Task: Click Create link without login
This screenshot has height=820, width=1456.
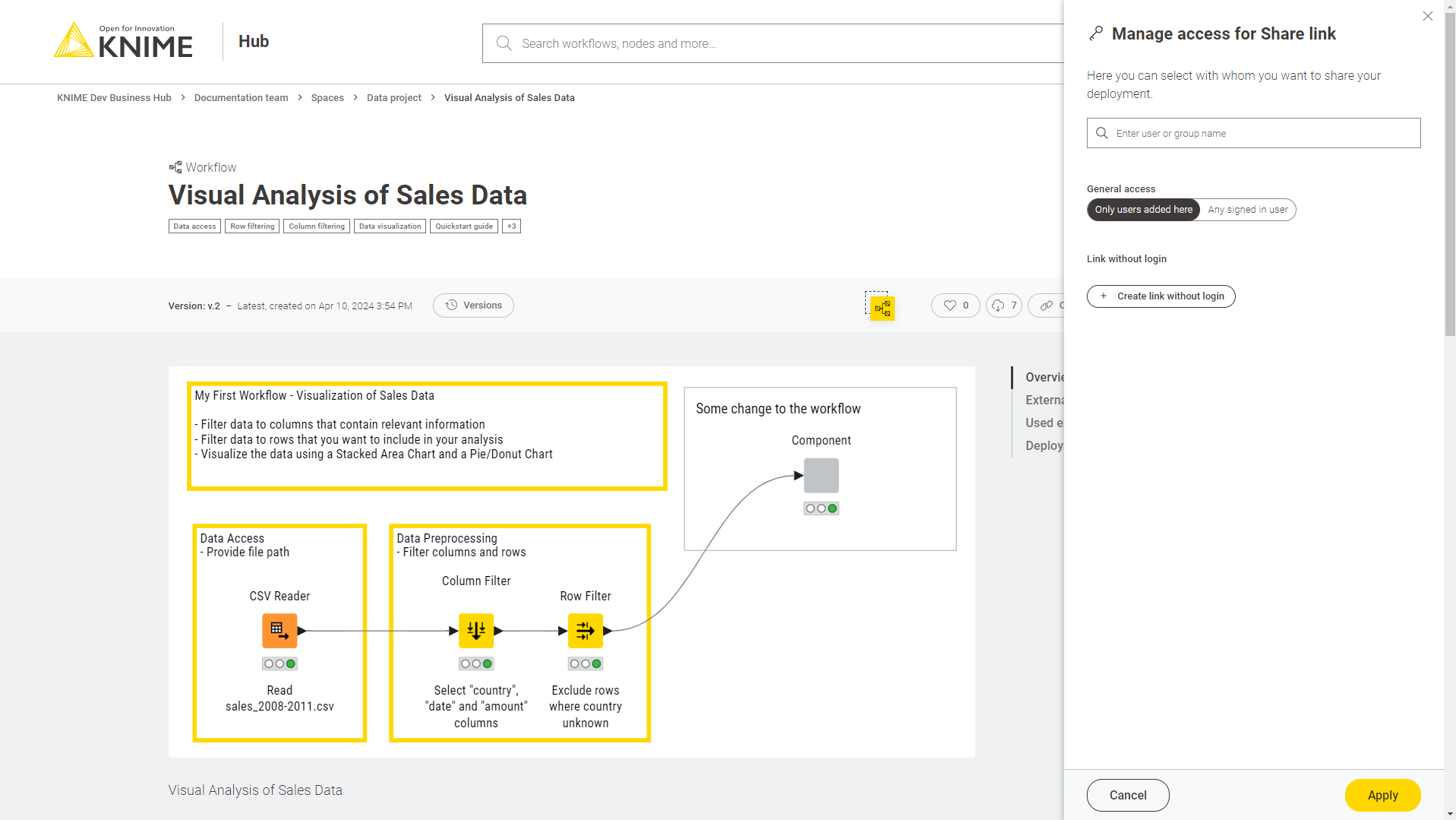Action: coord(1161,296)
